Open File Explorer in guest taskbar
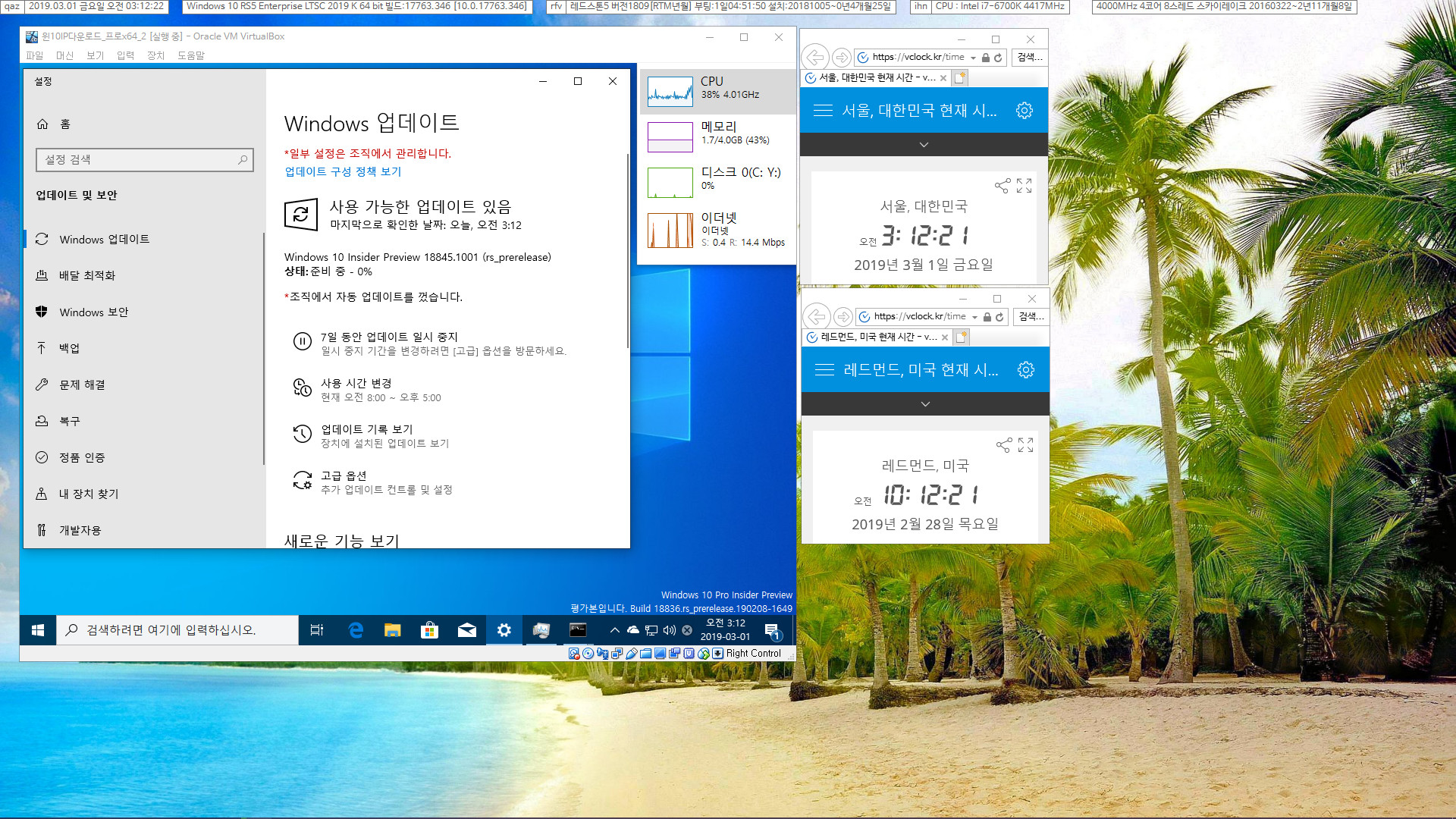 [392, 630]
